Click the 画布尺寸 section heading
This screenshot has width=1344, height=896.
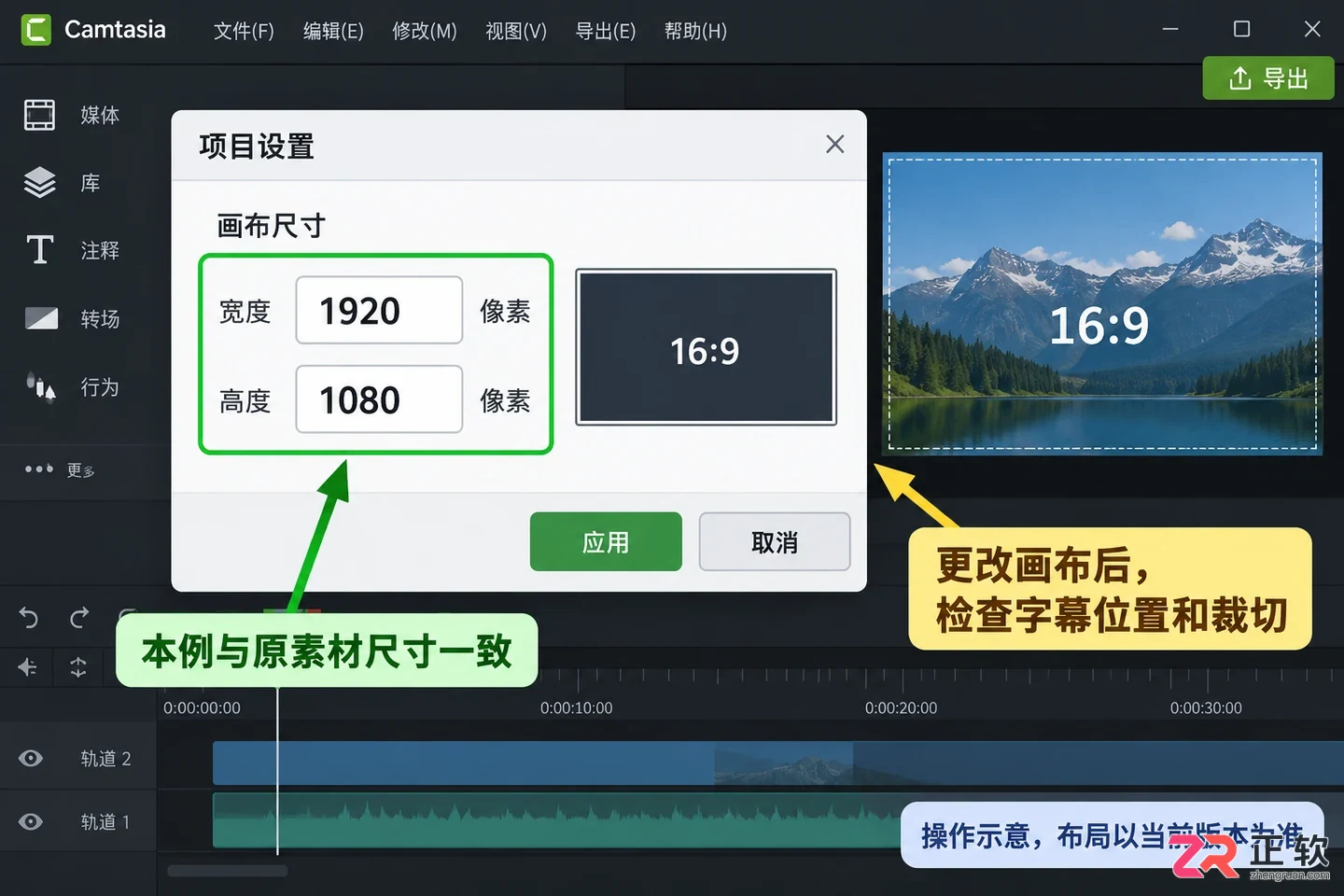(271, 225)
